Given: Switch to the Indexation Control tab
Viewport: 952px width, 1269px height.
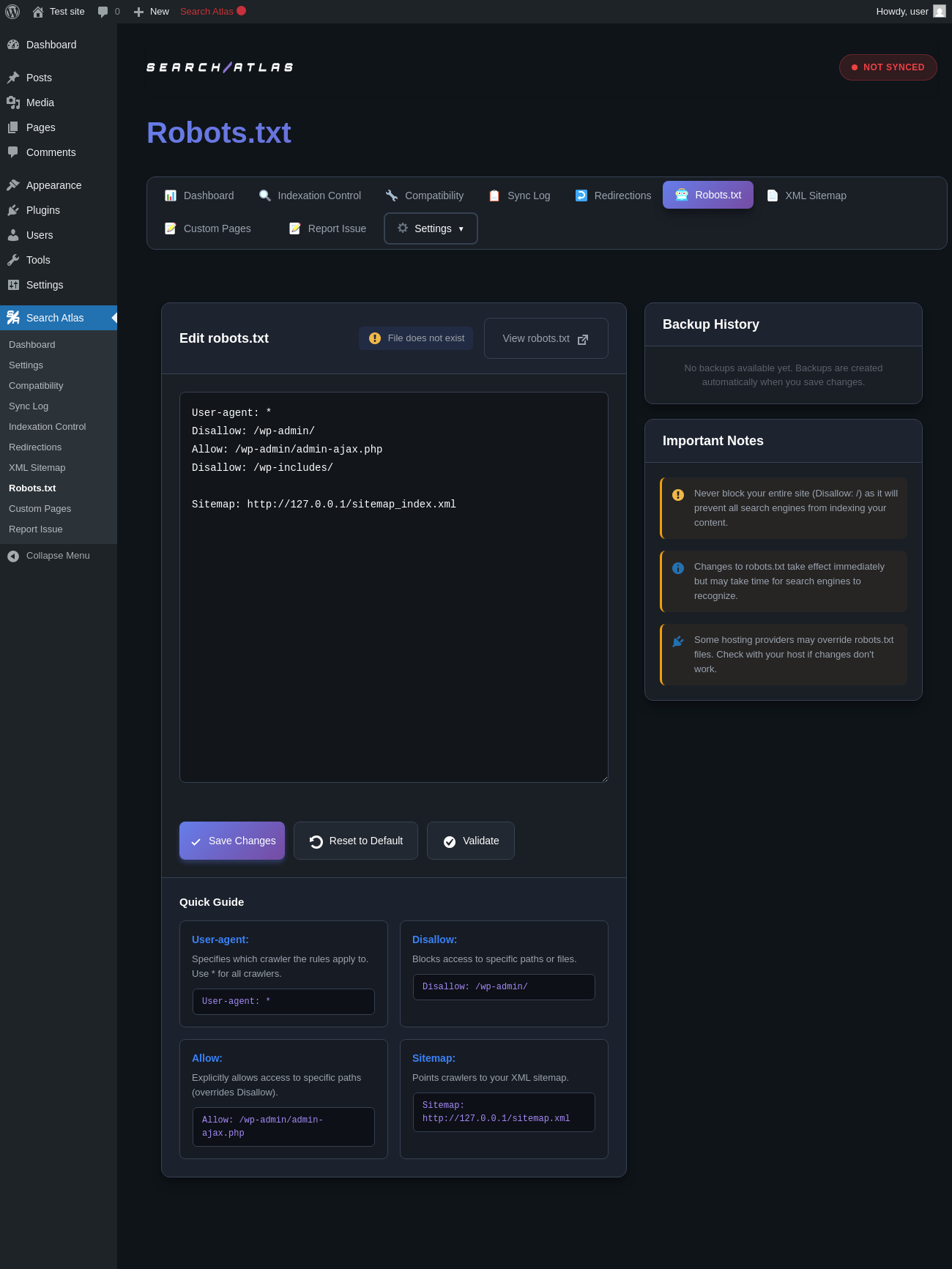Looking at the screenshot, I should pos(310,196).
